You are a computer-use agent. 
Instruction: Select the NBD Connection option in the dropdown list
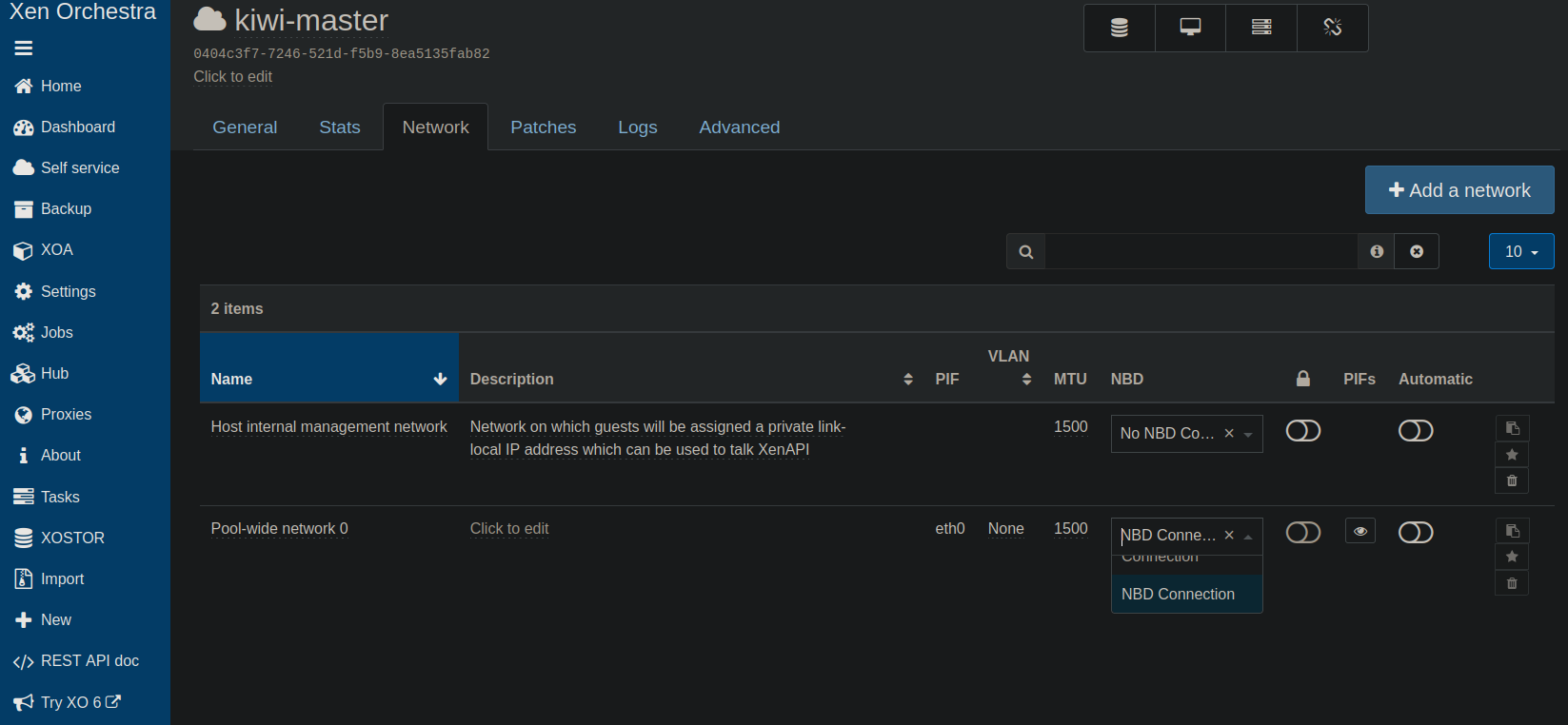click(x=1186, y=594)
